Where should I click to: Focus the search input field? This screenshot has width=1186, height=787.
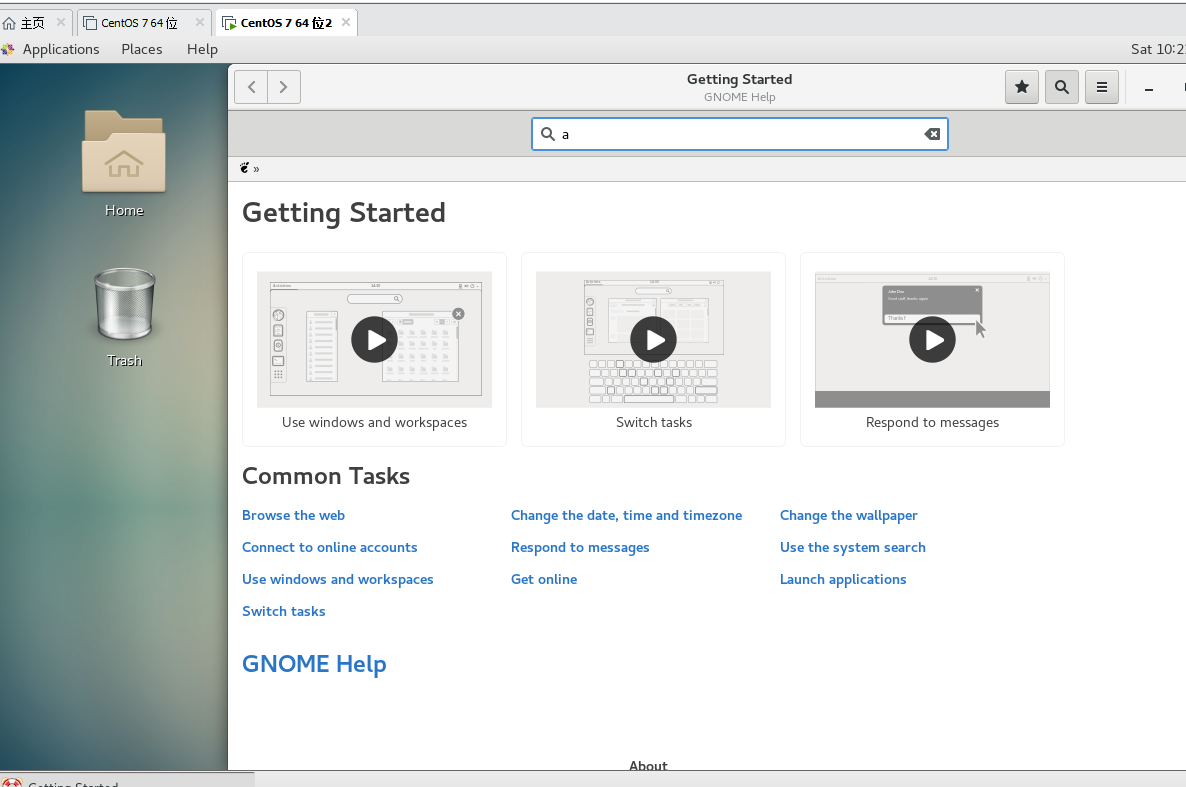pos(740,134)
